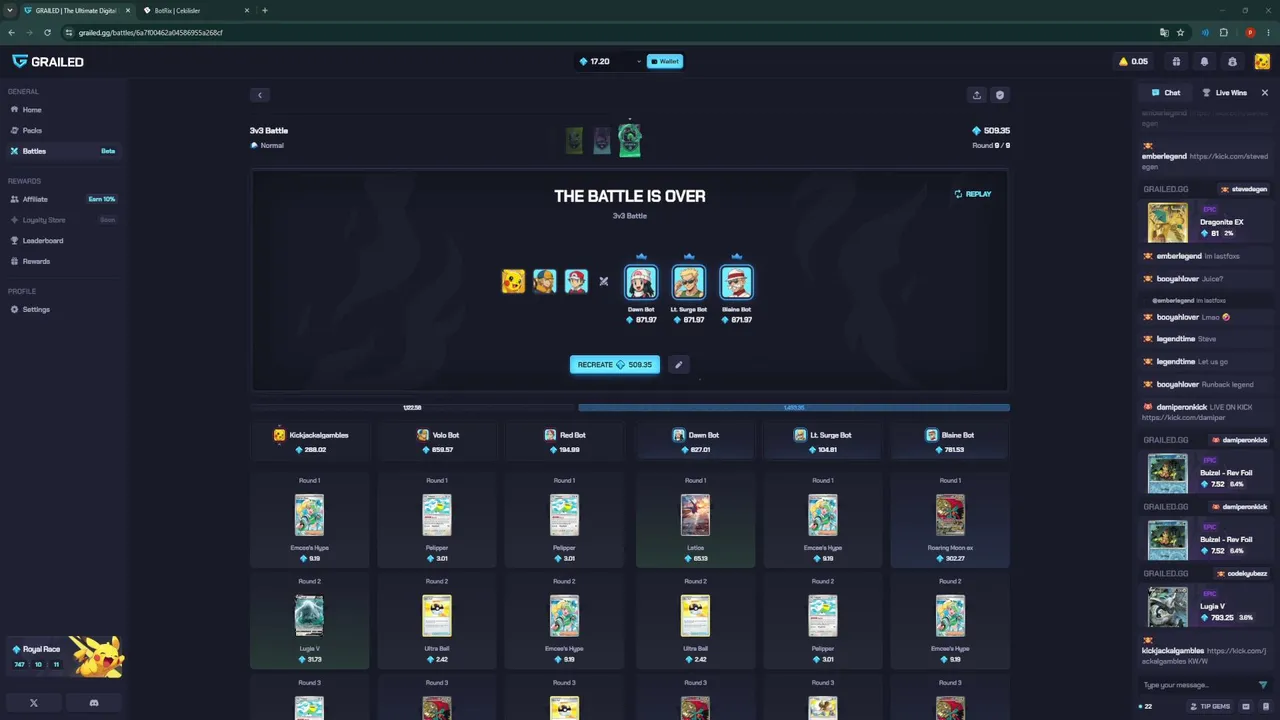Click the rightmost chat footer icon

[1264, 706]
